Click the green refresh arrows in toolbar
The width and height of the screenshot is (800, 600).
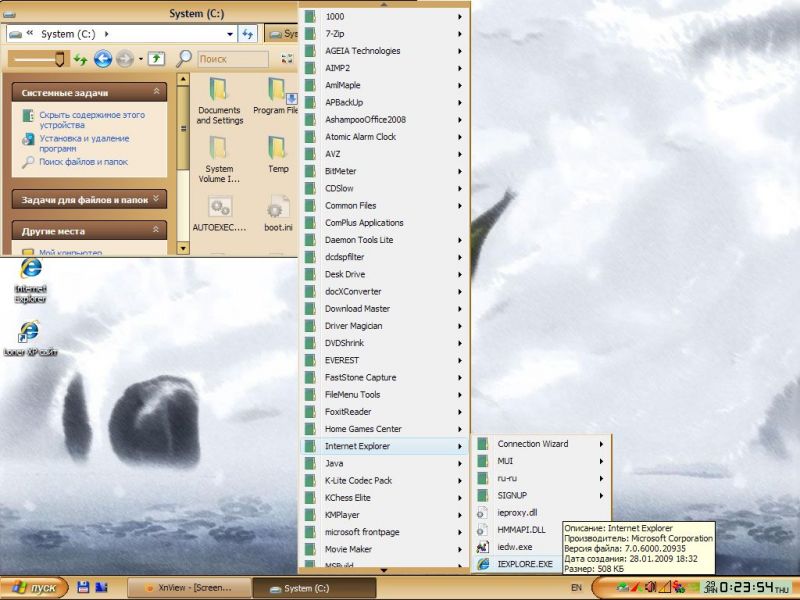(x=80, y=59)
